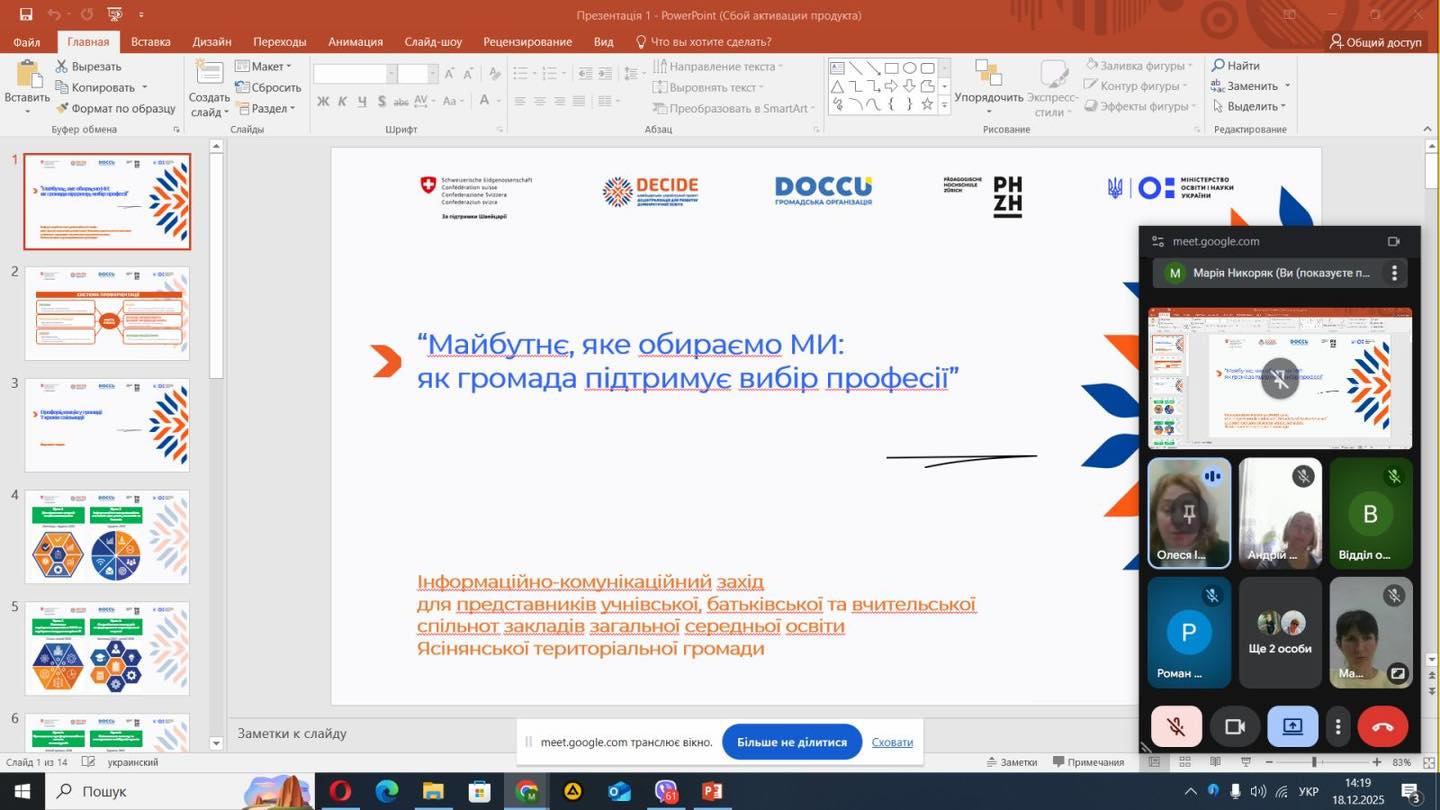Screen dimensions: 1440x810
Task: Select the star shape in shapes gallery
Action: (927, 104)
